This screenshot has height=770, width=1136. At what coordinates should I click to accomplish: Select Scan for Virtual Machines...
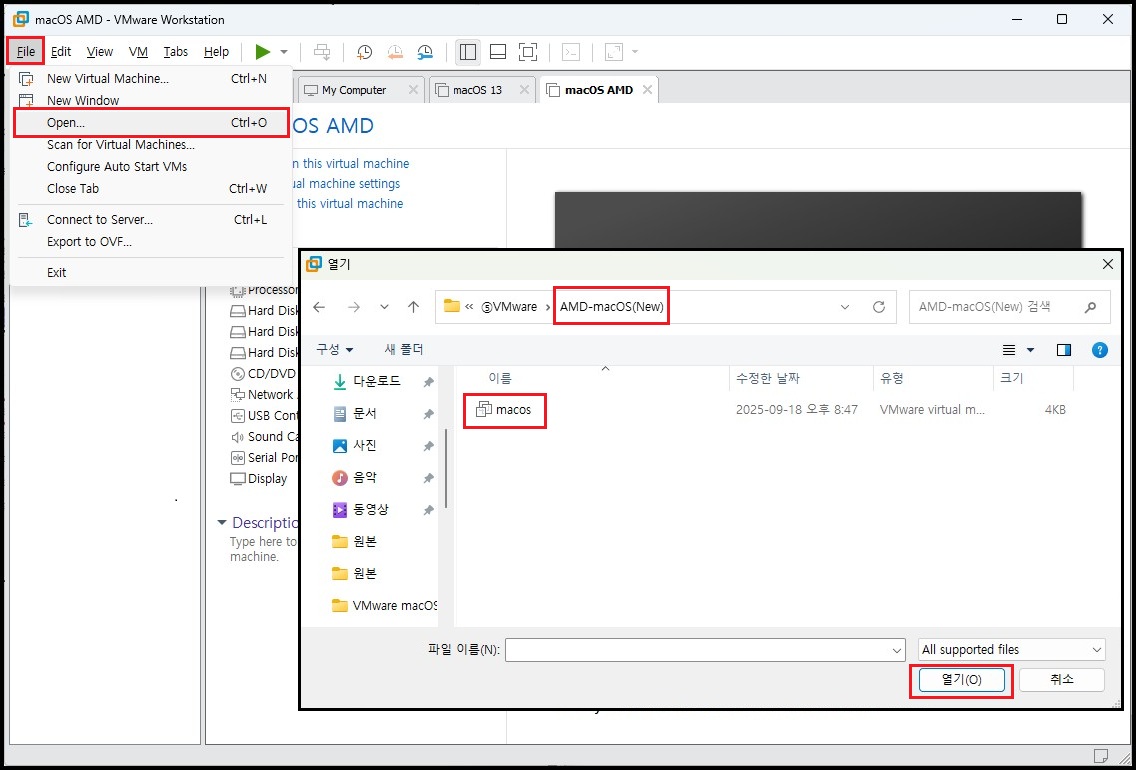151,144
